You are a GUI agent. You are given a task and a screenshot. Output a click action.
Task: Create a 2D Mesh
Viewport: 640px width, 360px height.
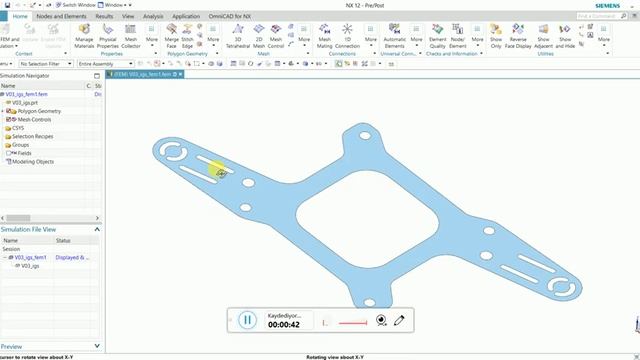click(x=259, y=36)
